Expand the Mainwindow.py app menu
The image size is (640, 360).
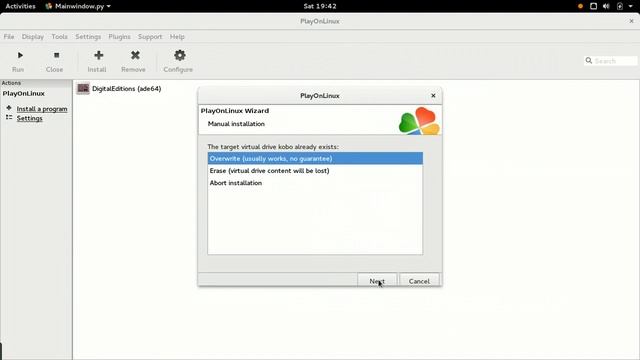(78, 6)
